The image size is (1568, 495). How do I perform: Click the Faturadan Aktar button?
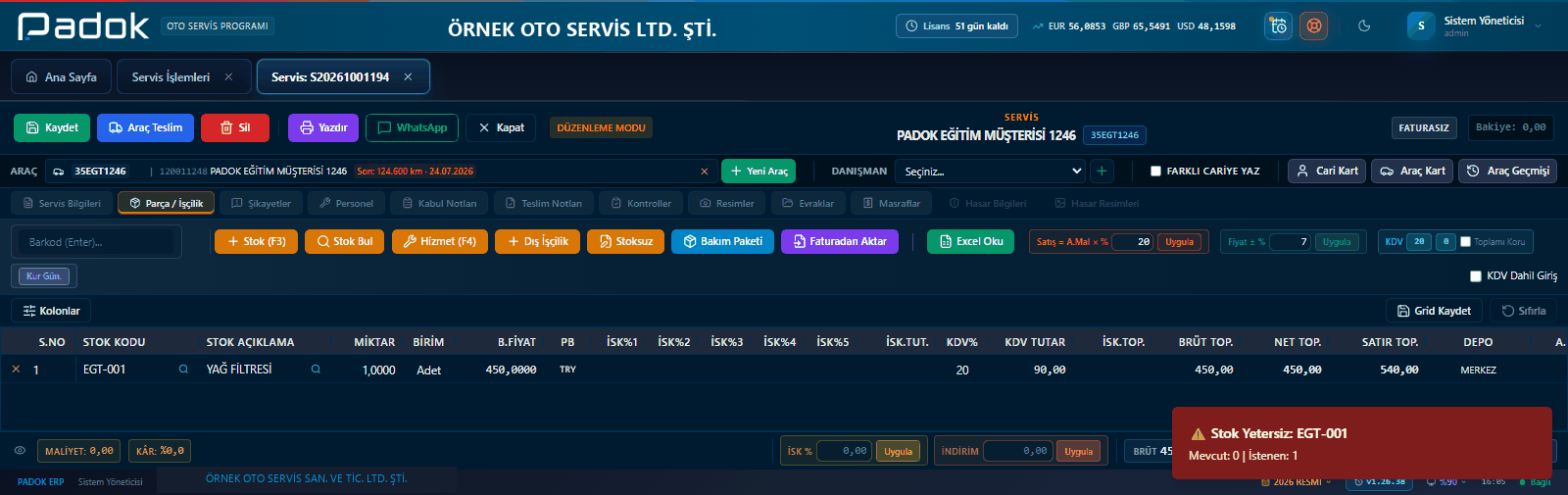[840, 241]
